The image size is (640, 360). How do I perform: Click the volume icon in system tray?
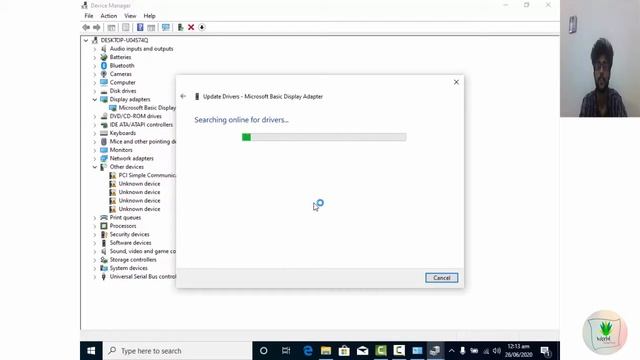pyautogui.click(x=497, y=351)
